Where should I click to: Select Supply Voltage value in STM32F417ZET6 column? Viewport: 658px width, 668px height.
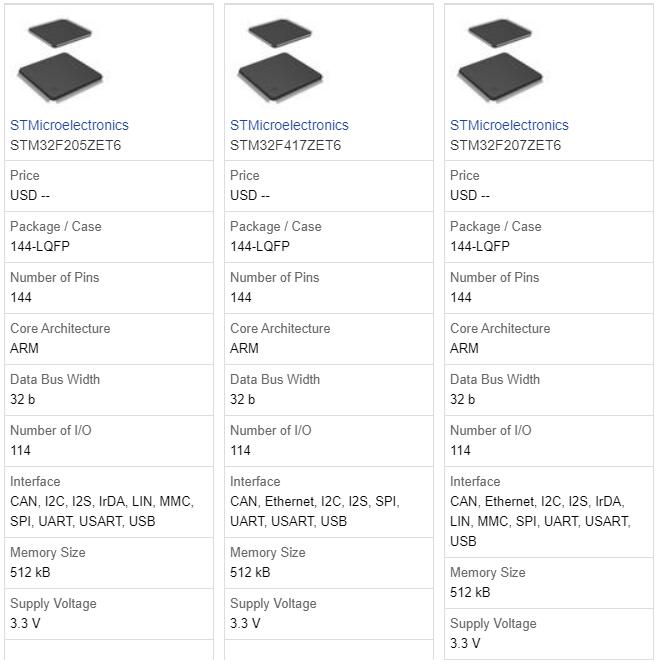coord(245,623)
